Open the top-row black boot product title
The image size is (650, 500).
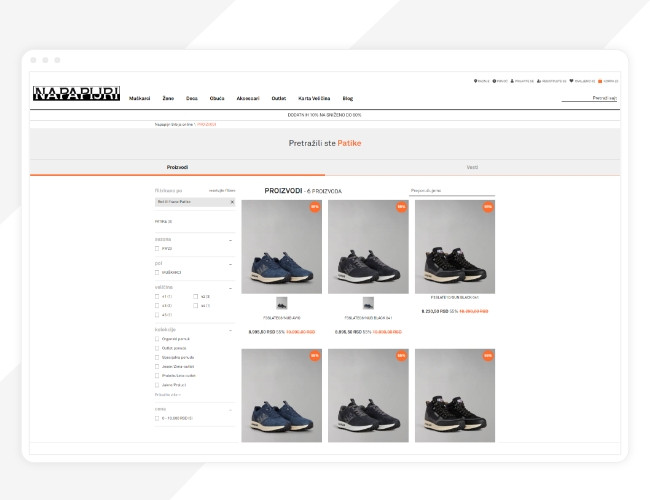click(455, 297)
